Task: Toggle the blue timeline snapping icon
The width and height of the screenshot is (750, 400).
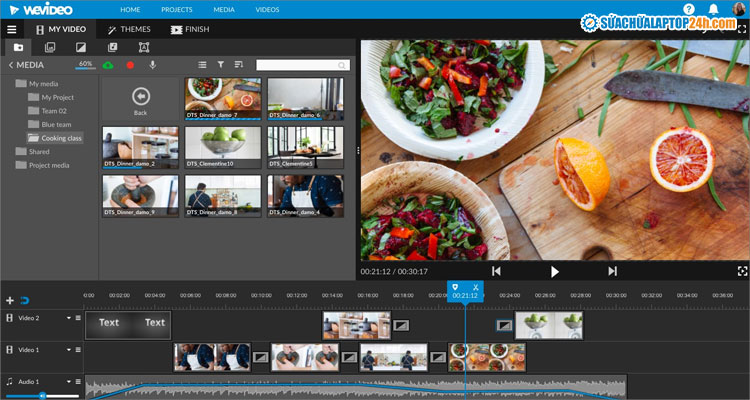Action: point(25,300)
